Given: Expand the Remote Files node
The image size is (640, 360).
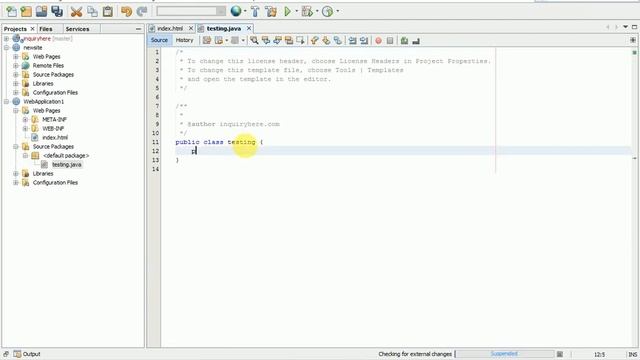Looking at the screenshot, I should (16, 66).
